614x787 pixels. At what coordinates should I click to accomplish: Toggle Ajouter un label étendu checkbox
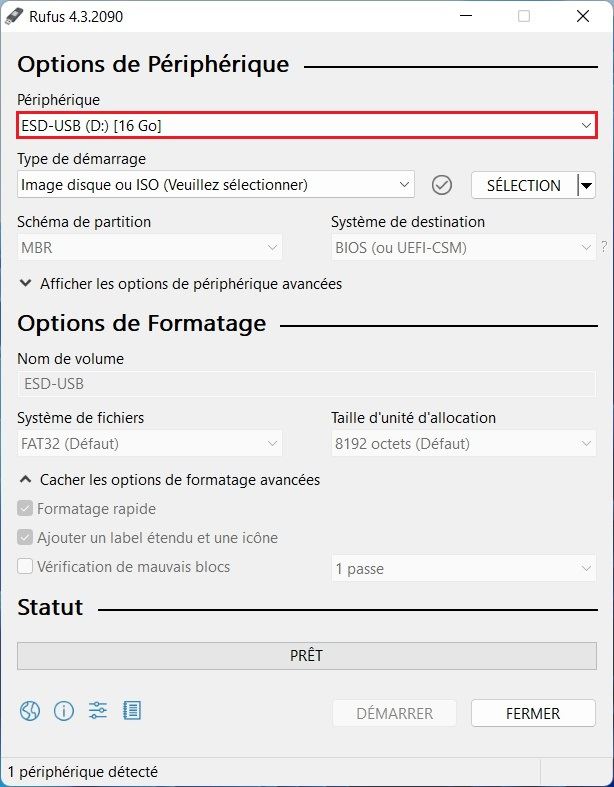tap(26, 538)
